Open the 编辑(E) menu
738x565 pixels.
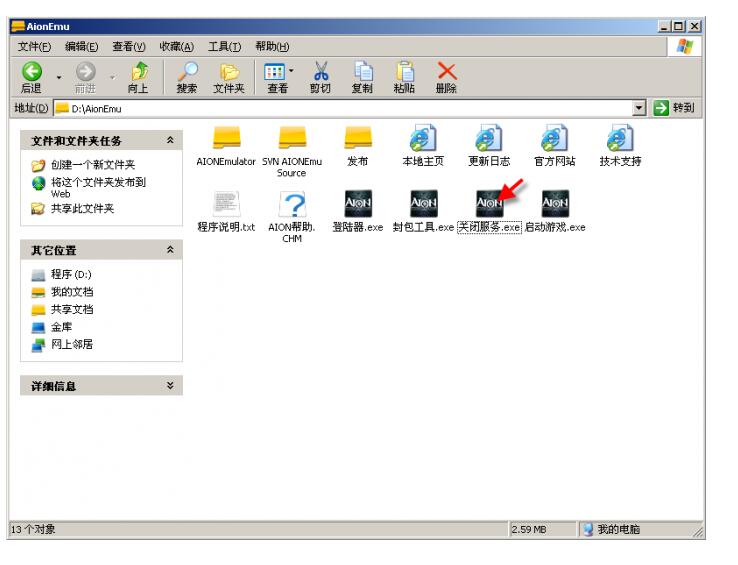pos(81,47)
